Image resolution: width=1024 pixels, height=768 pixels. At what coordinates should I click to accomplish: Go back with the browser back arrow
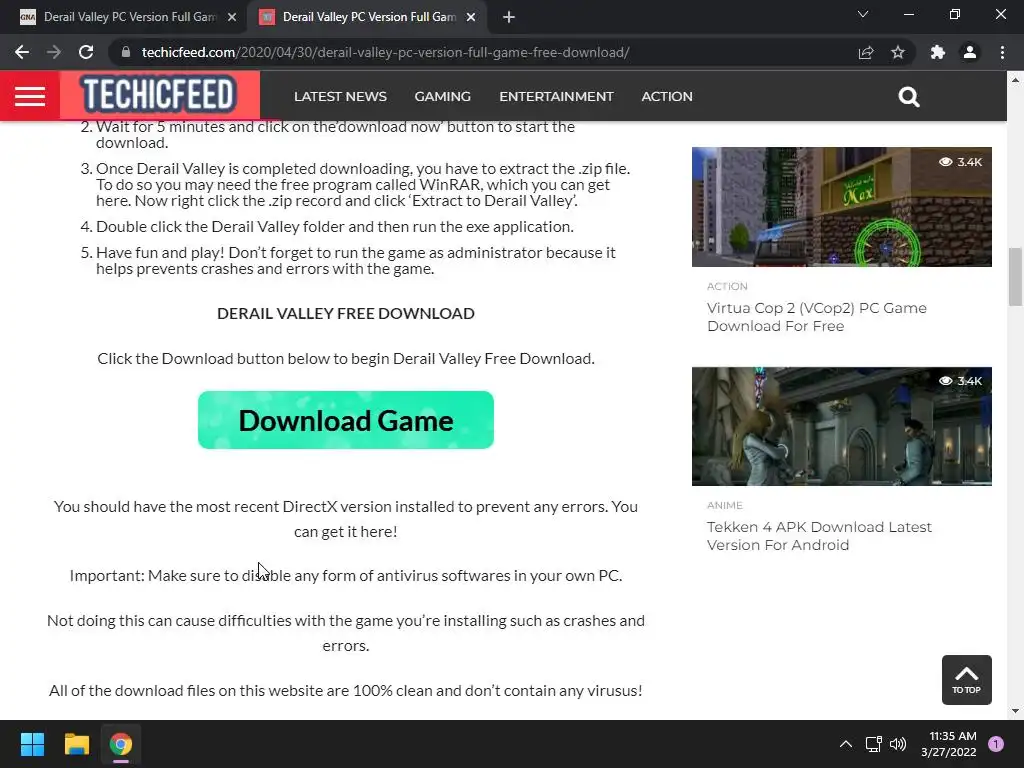[x=22, y=52]
